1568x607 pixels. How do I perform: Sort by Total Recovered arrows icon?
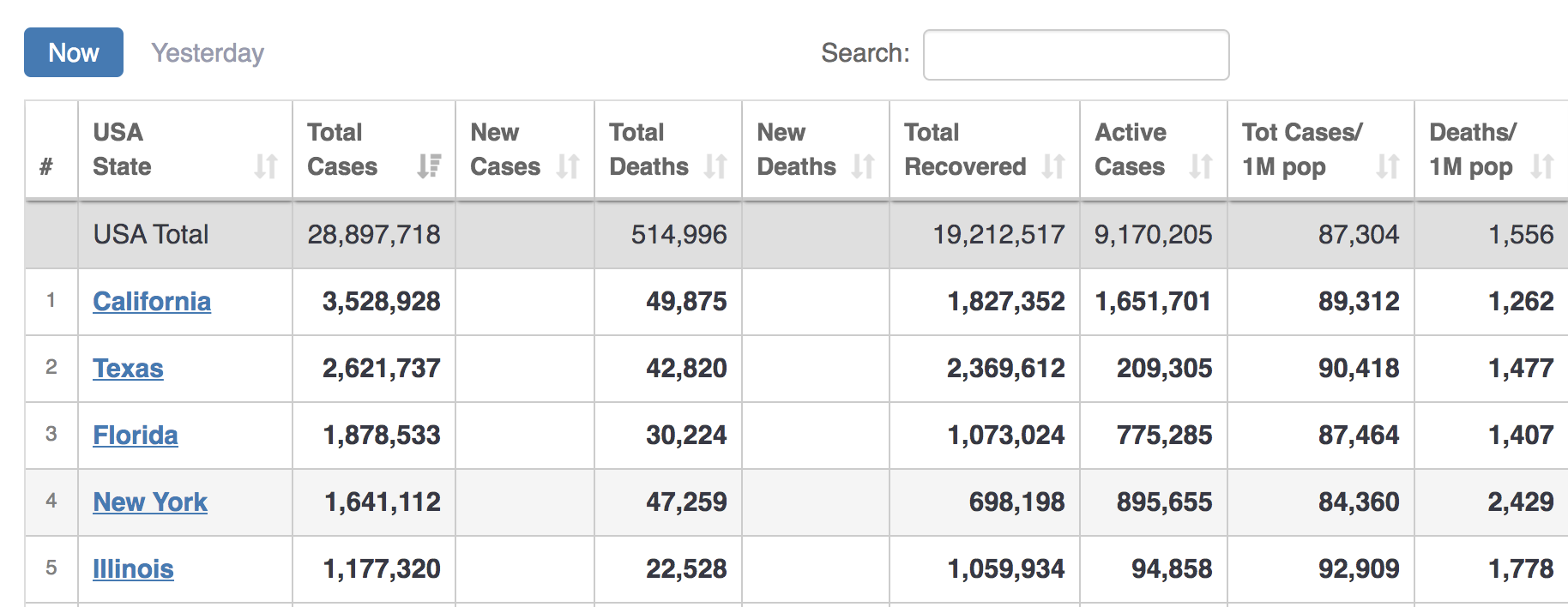pyautogui.click(x=1053, y=166)
